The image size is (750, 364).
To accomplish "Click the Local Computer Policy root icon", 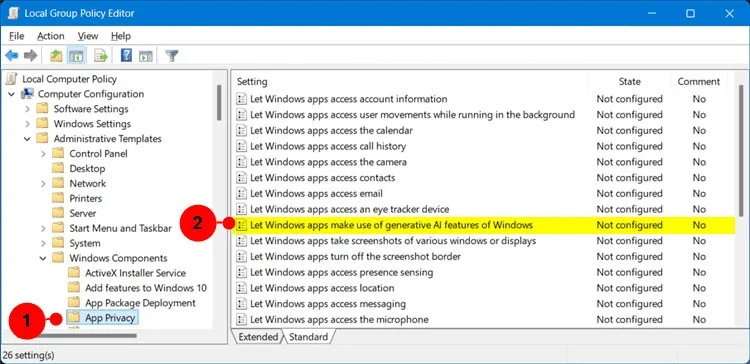I will (x=11, y=79).
